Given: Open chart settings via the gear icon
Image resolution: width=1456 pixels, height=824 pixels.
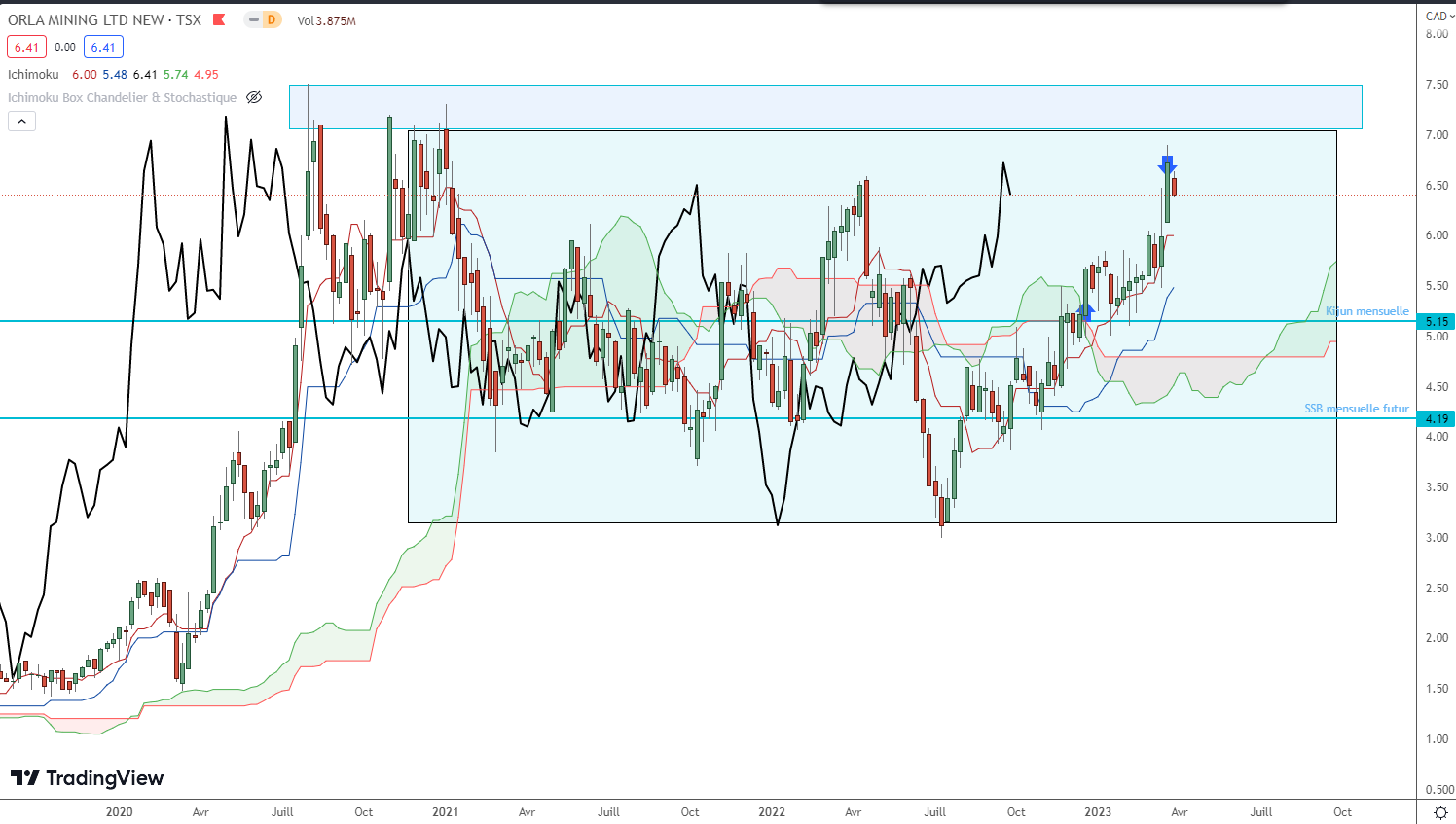Looking at the screenshot, I should (1440, 812).
